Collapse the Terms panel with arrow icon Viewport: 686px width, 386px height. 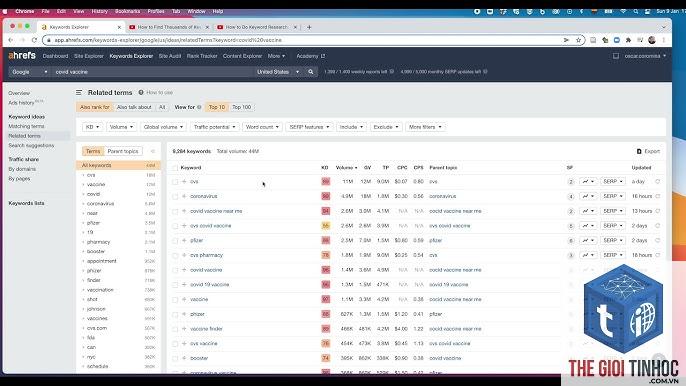pyautogui.click(x=153, y=151)
